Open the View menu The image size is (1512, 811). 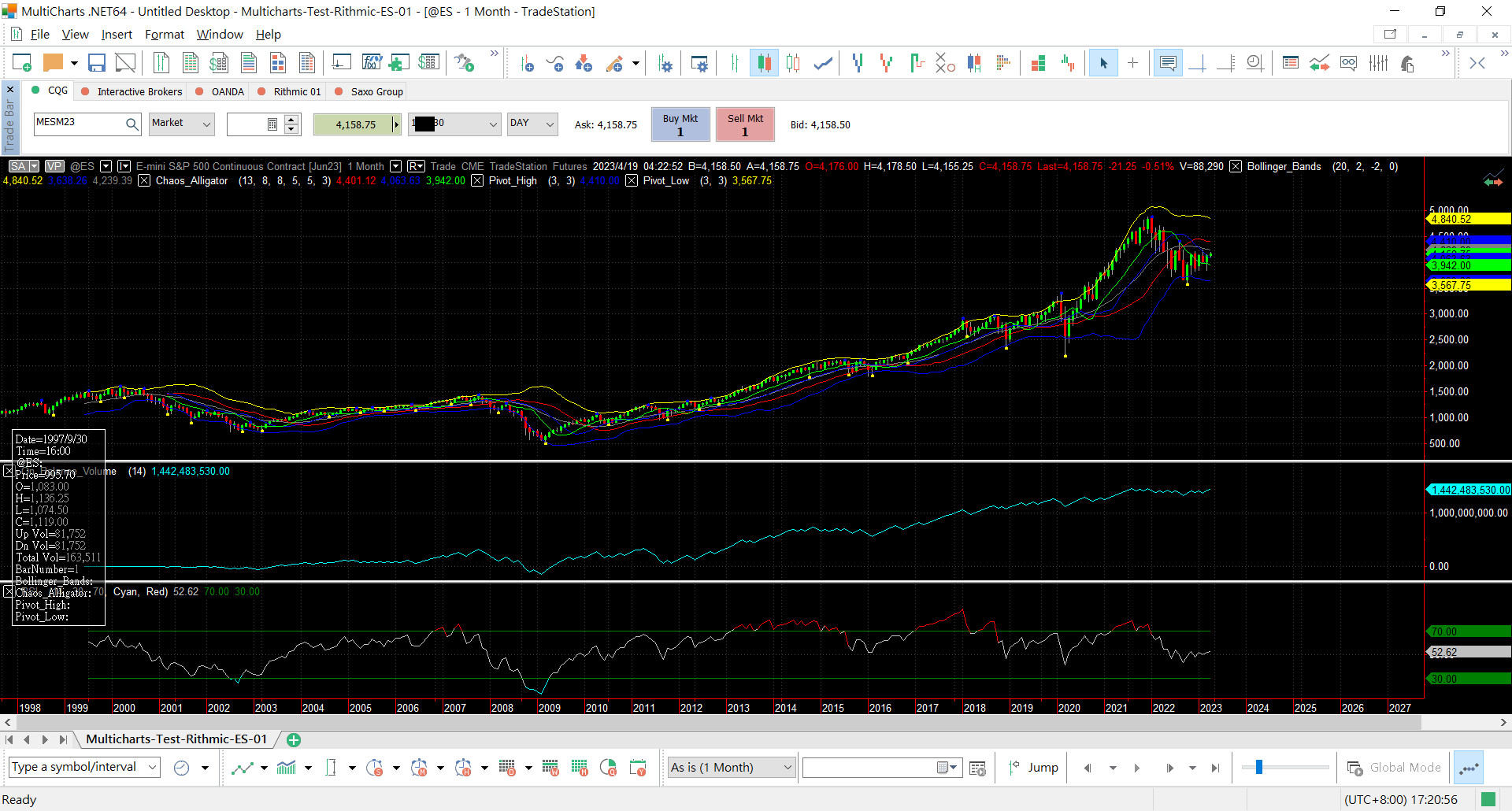(x=75, y=35)
